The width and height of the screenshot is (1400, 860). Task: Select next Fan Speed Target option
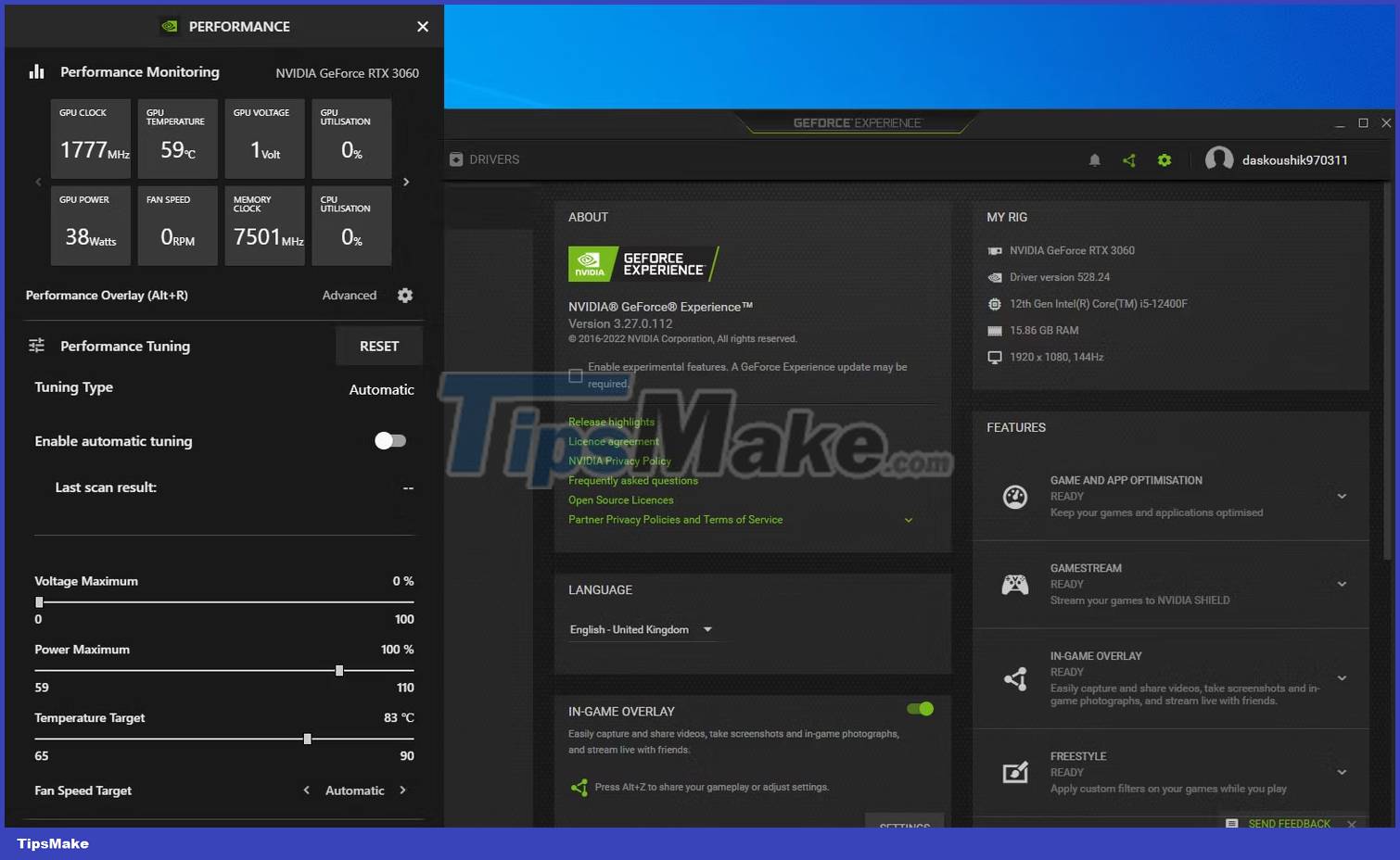point(402,790)
